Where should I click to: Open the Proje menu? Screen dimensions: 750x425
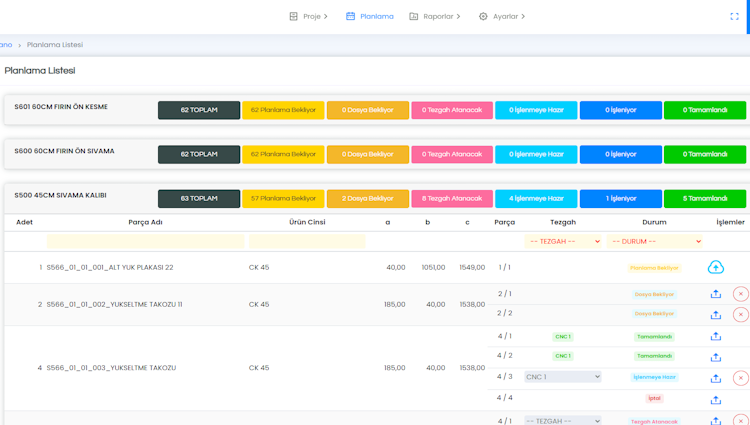(x=309, y=16)
